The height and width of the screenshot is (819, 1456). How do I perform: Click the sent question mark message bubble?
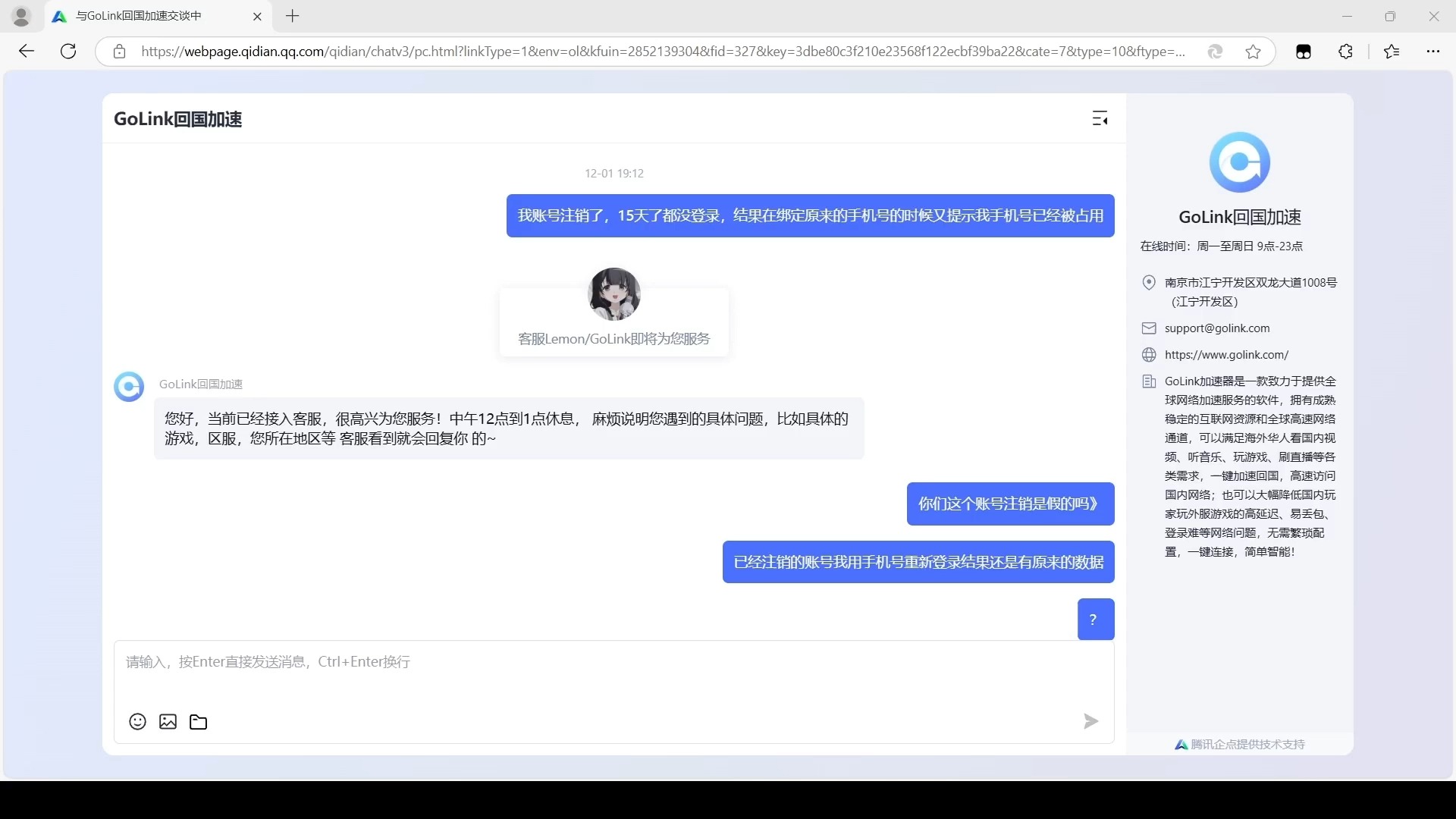click(x=1096, y=619)
